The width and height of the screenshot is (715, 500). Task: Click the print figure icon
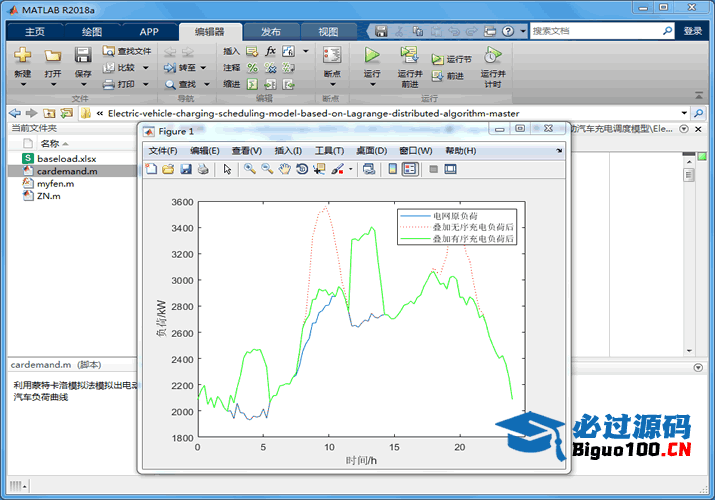203,169
